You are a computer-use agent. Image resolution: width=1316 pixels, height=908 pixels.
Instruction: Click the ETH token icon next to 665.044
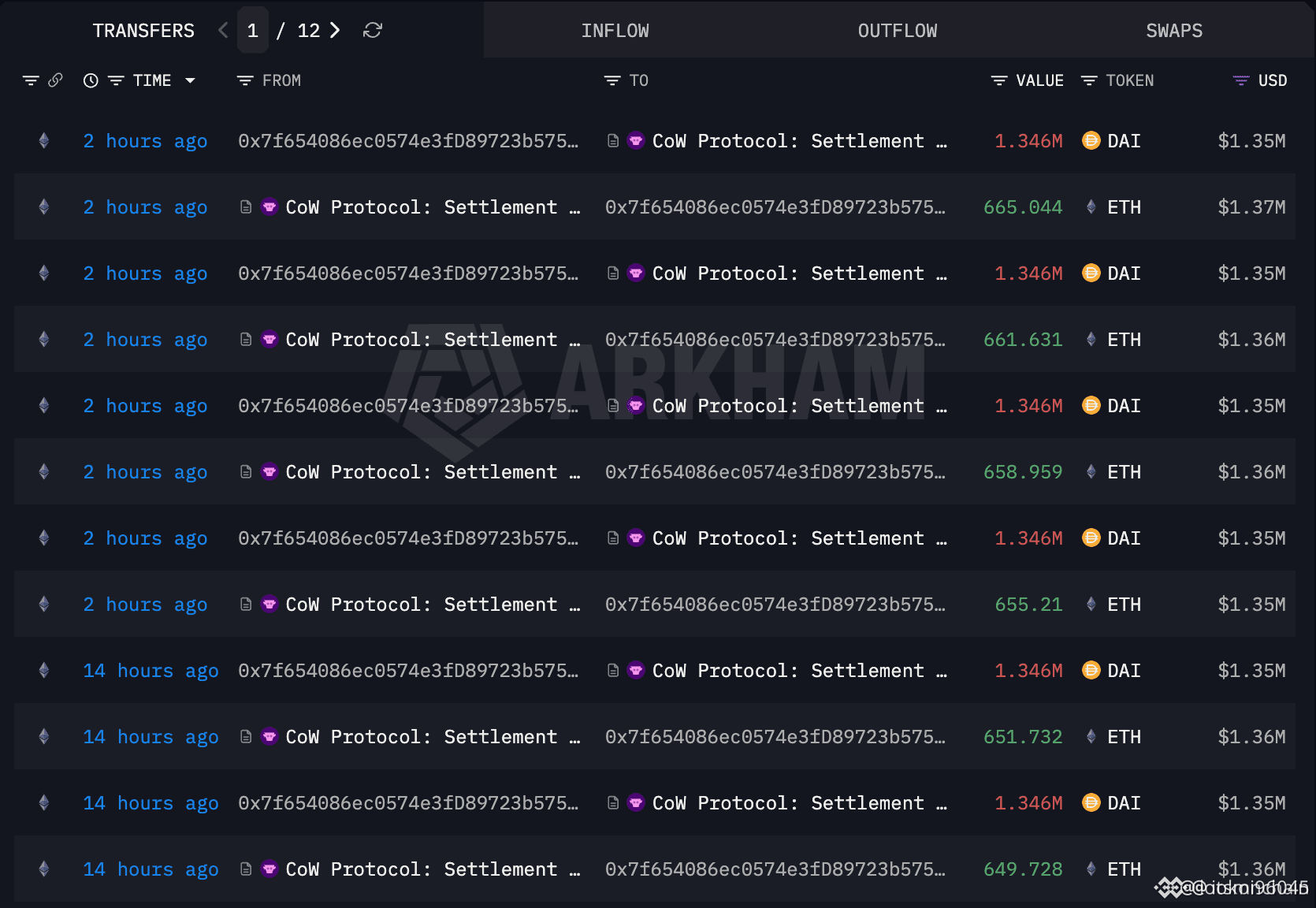(1091, 207)
